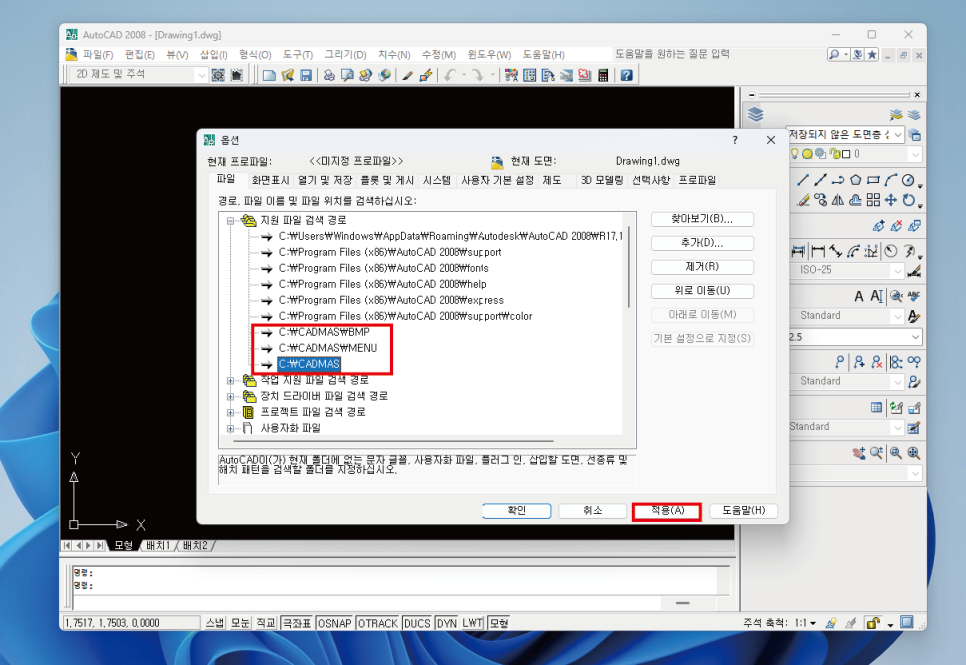This screenshot has height=665, width=966.
Task: Expand 작업 지원 파일 검색 경로 node
Action: tap(230, 380)
